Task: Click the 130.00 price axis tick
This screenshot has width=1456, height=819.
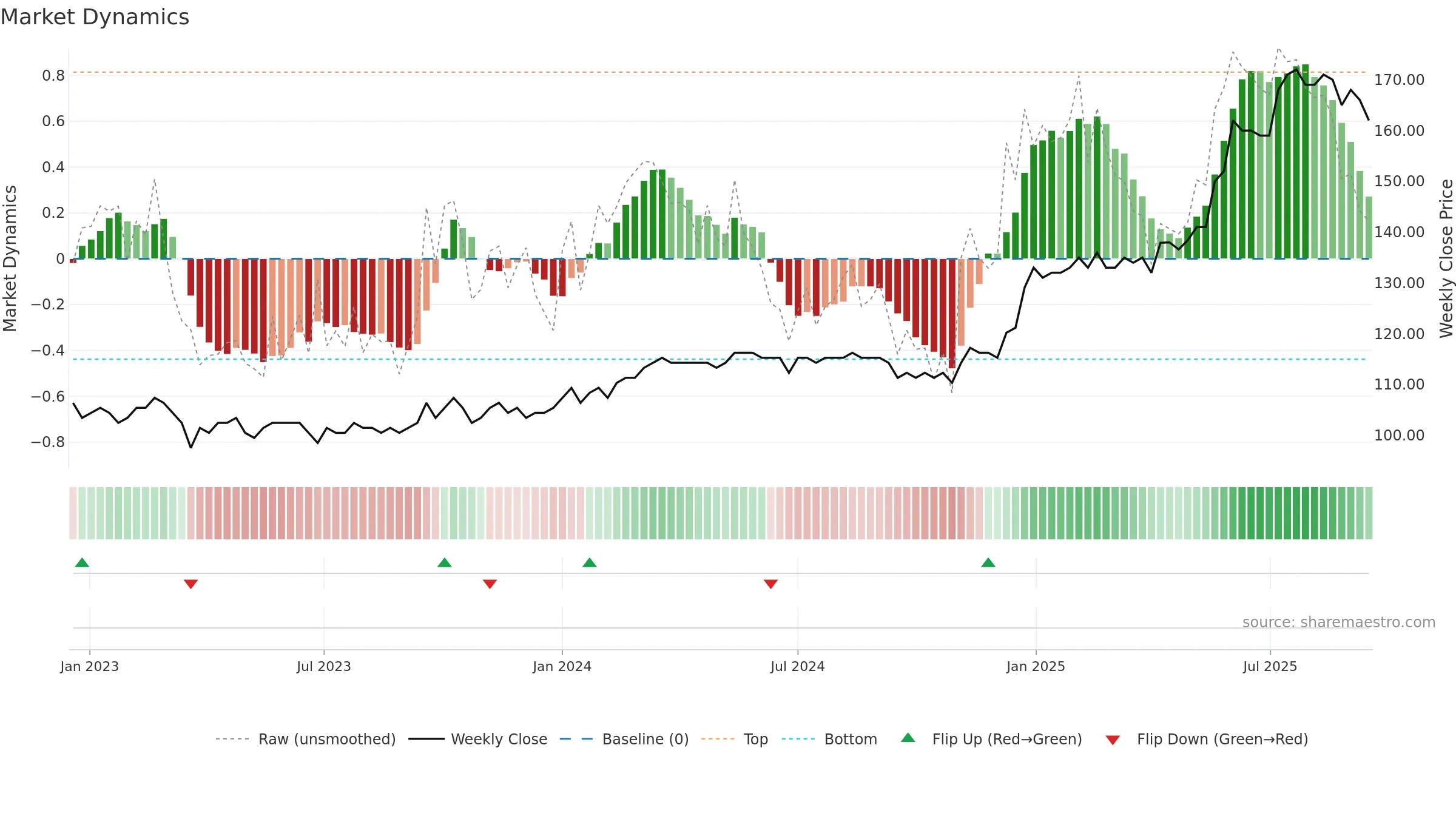Action: (1400, 283)
